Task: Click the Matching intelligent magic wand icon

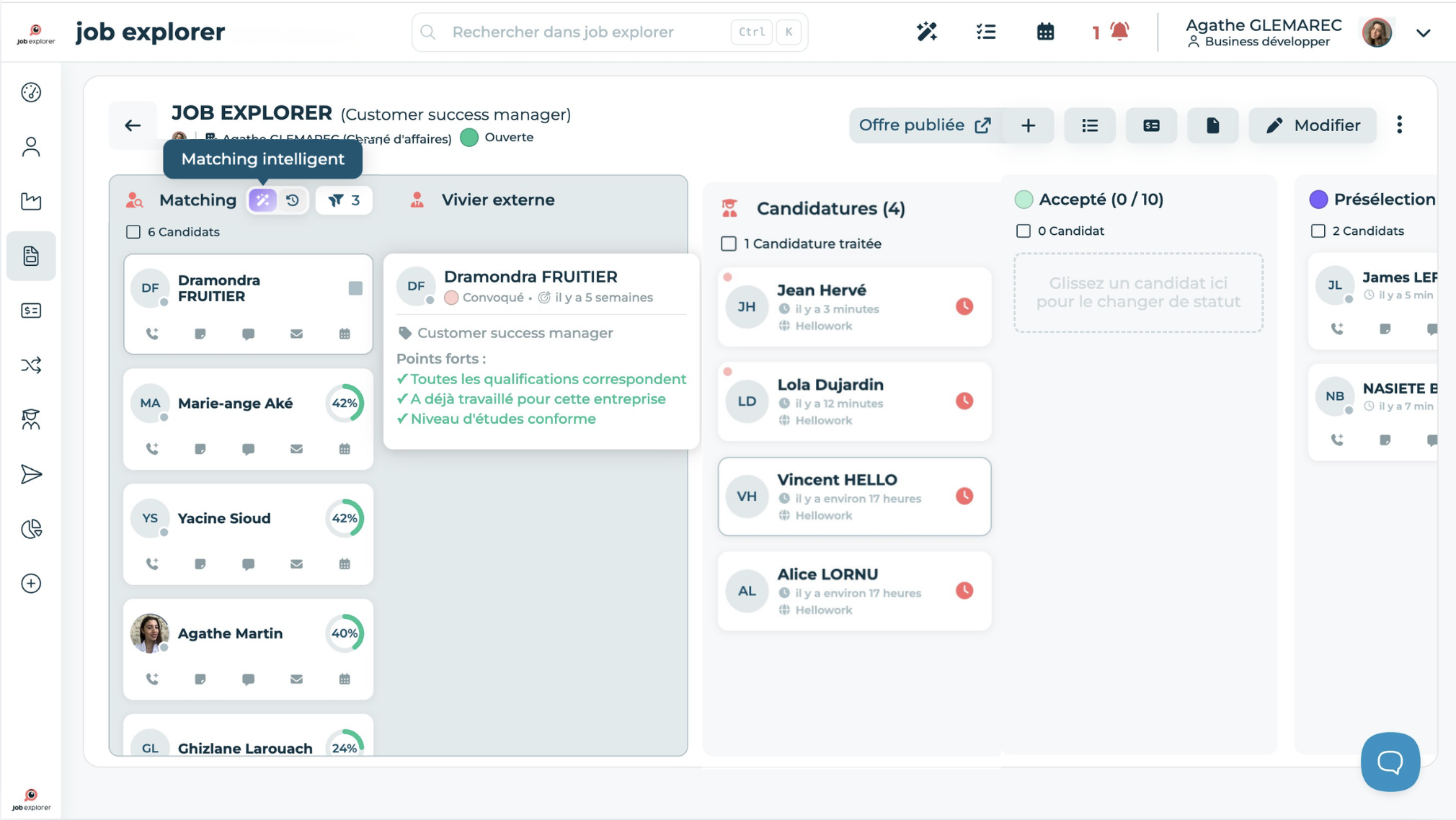Action: click(x=262, y=200)
